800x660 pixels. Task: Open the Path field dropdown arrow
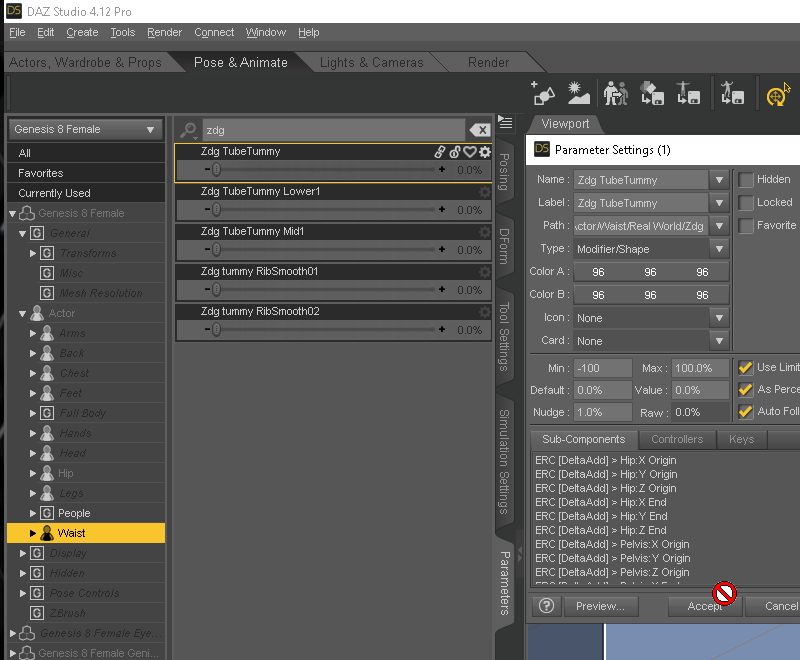click(719, 225)
